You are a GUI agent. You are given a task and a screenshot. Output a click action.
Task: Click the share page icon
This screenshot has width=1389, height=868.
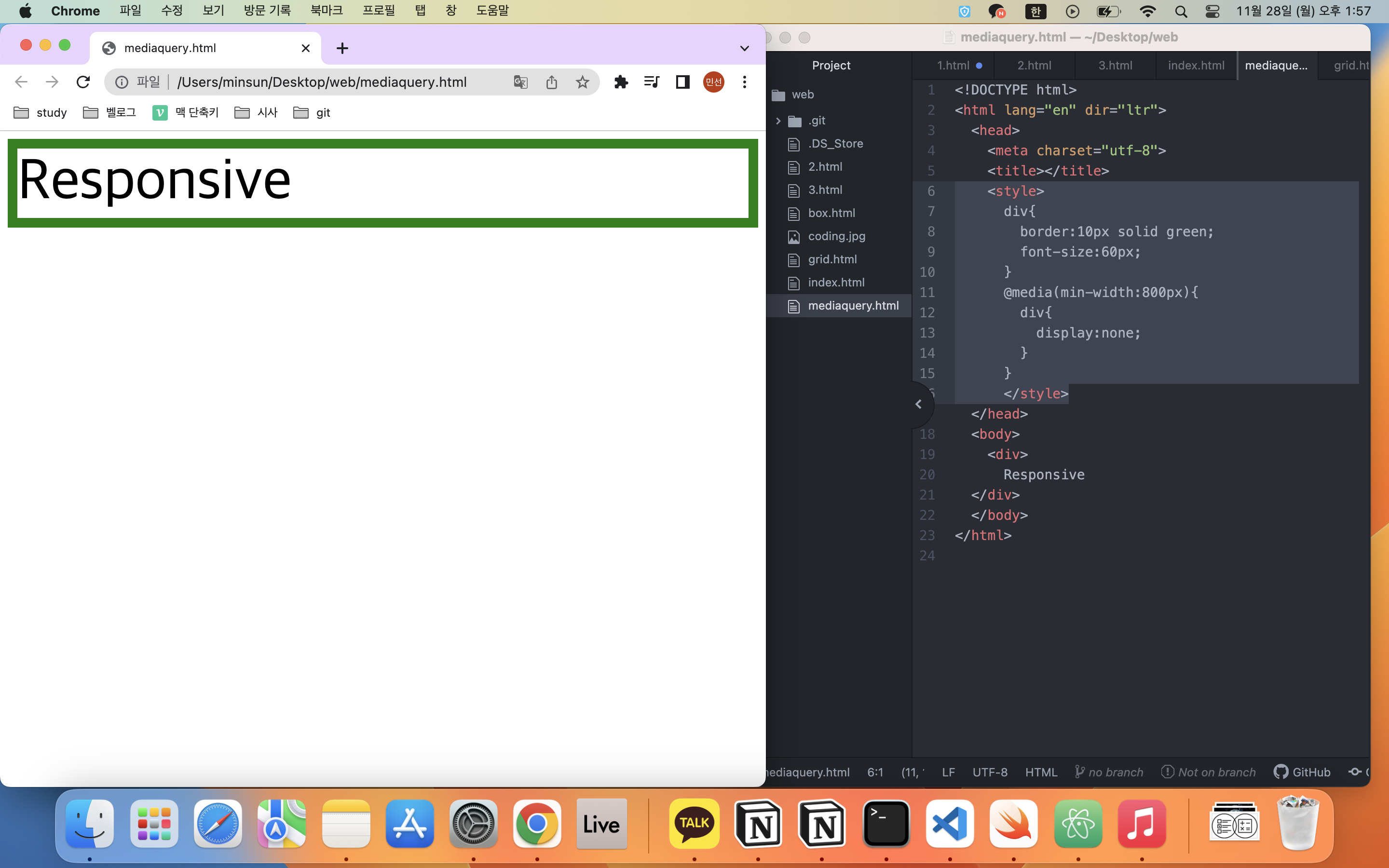coord(552,82)
